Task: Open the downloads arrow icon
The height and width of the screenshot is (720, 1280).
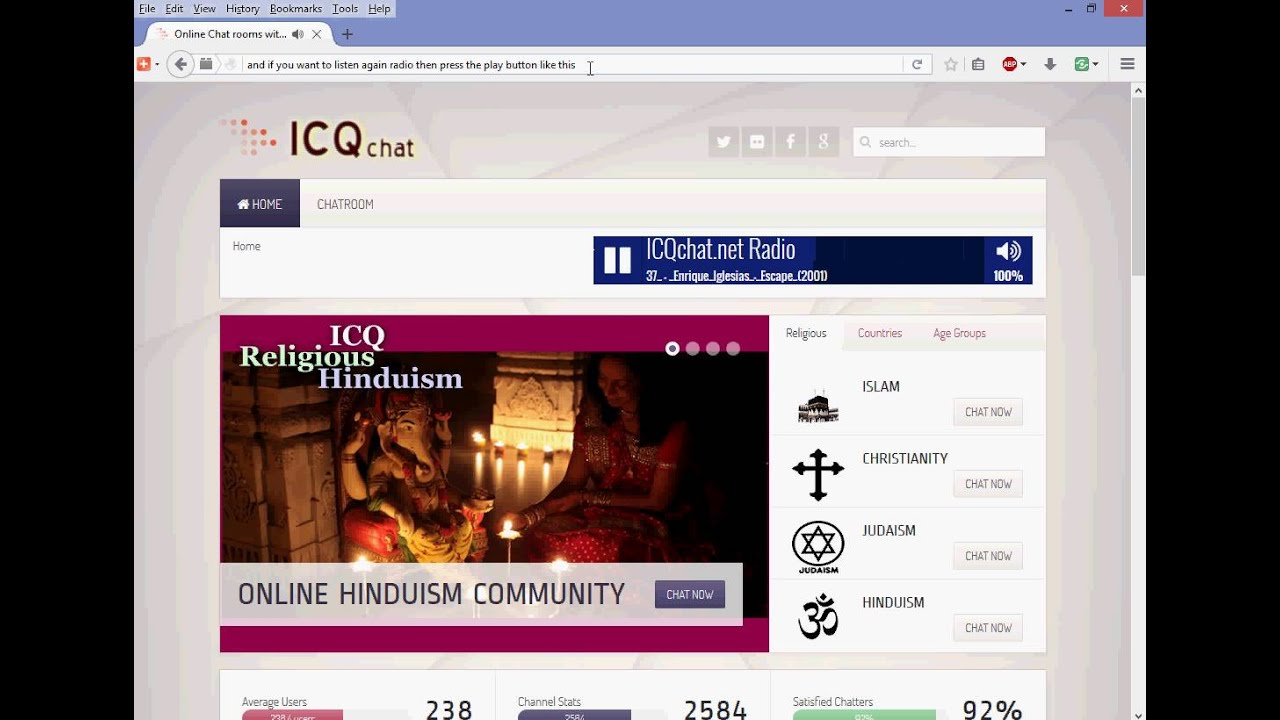Action: point(1050,64)
